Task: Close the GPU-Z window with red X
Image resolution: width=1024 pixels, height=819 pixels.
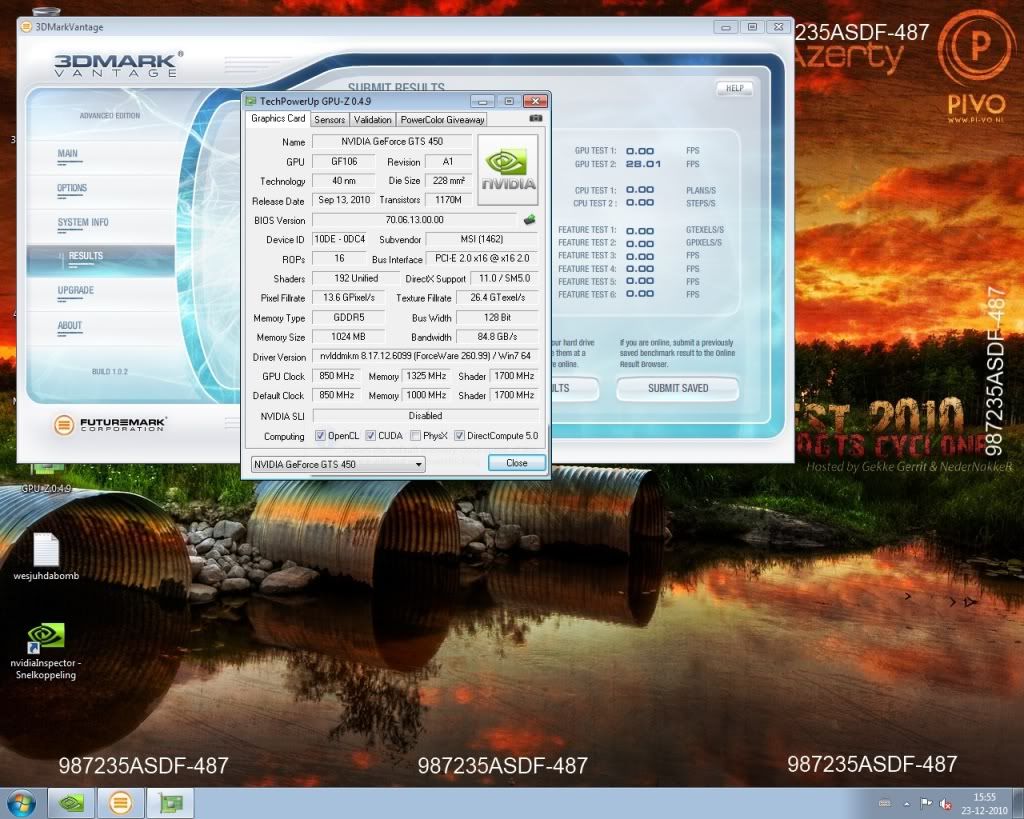Action: pos(535,101)
